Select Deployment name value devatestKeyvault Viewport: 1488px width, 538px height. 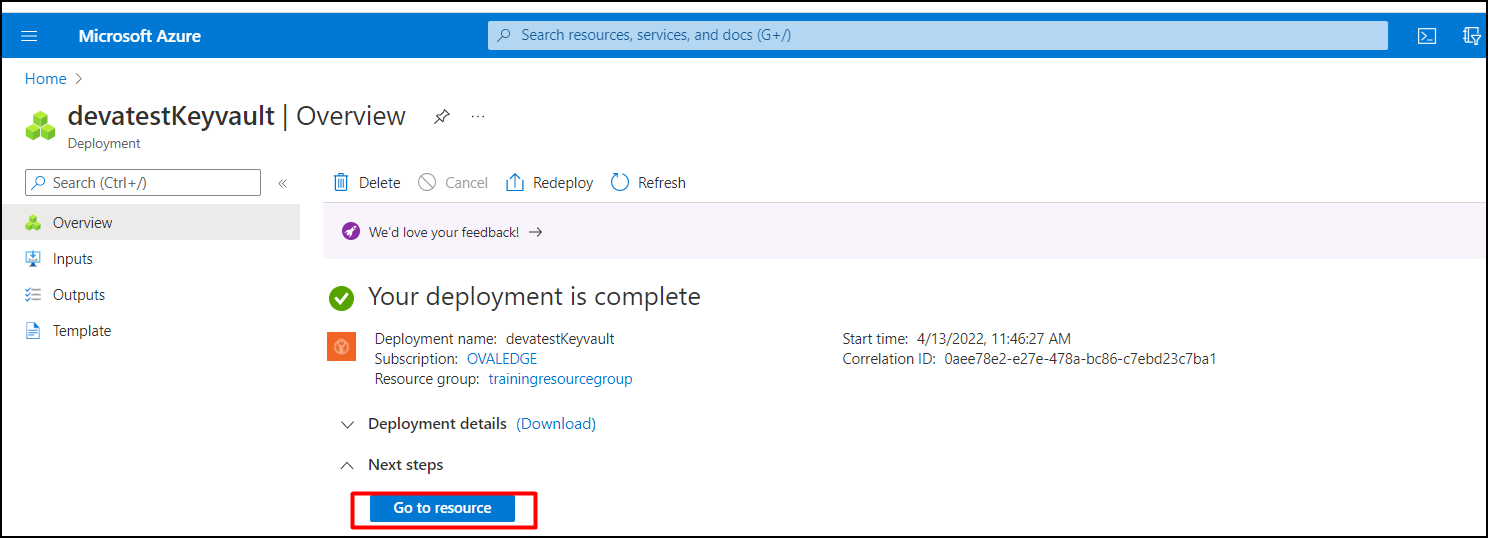click(x=560, y=339)
